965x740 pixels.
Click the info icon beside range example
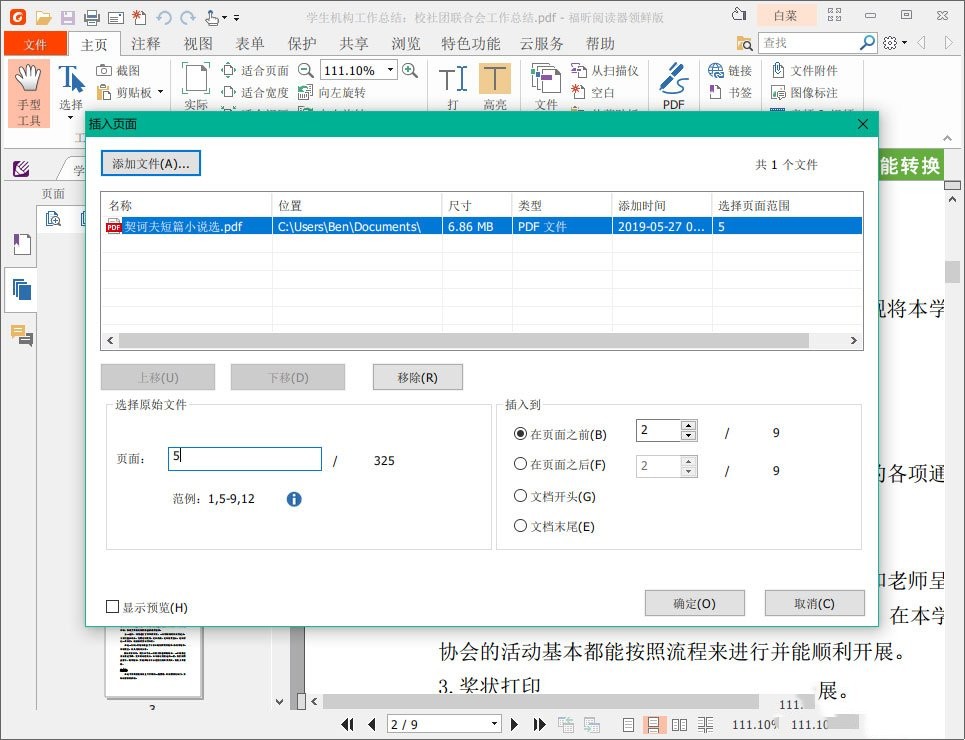click(294, 499)
